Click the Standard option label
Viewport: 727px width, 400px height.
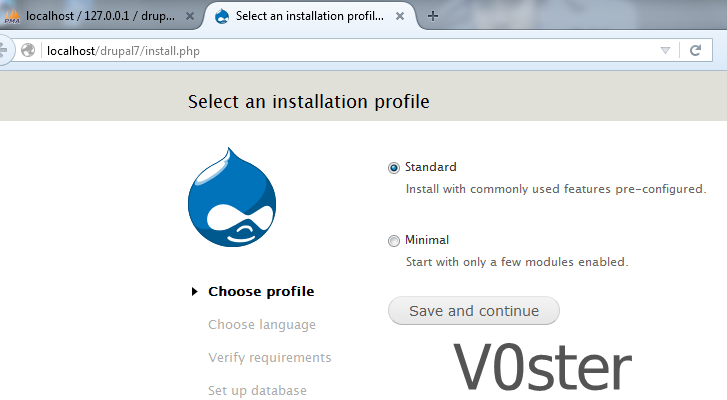click(431, 167)
